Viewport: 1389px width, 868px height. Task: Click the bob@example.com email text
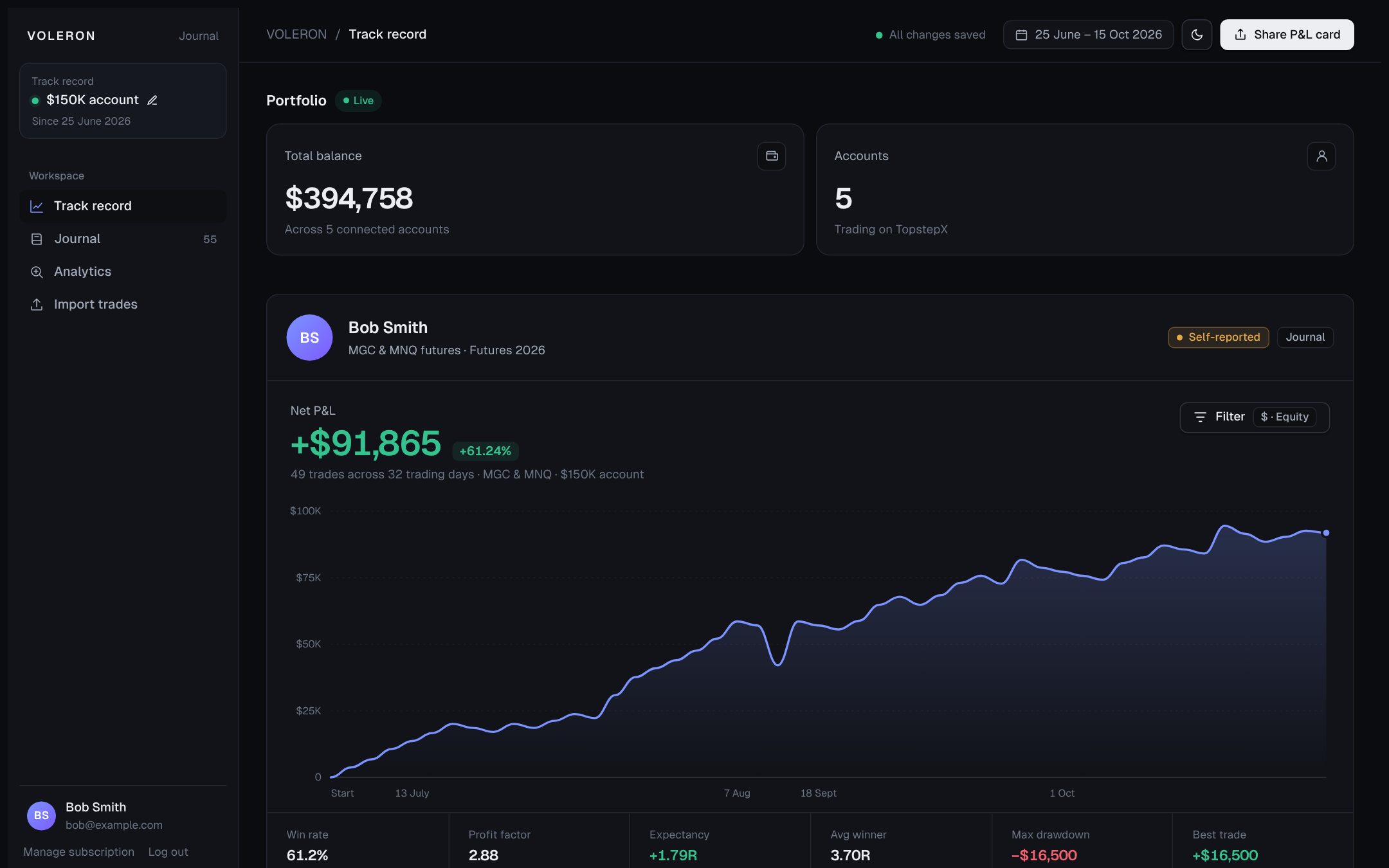coord(114,825)
